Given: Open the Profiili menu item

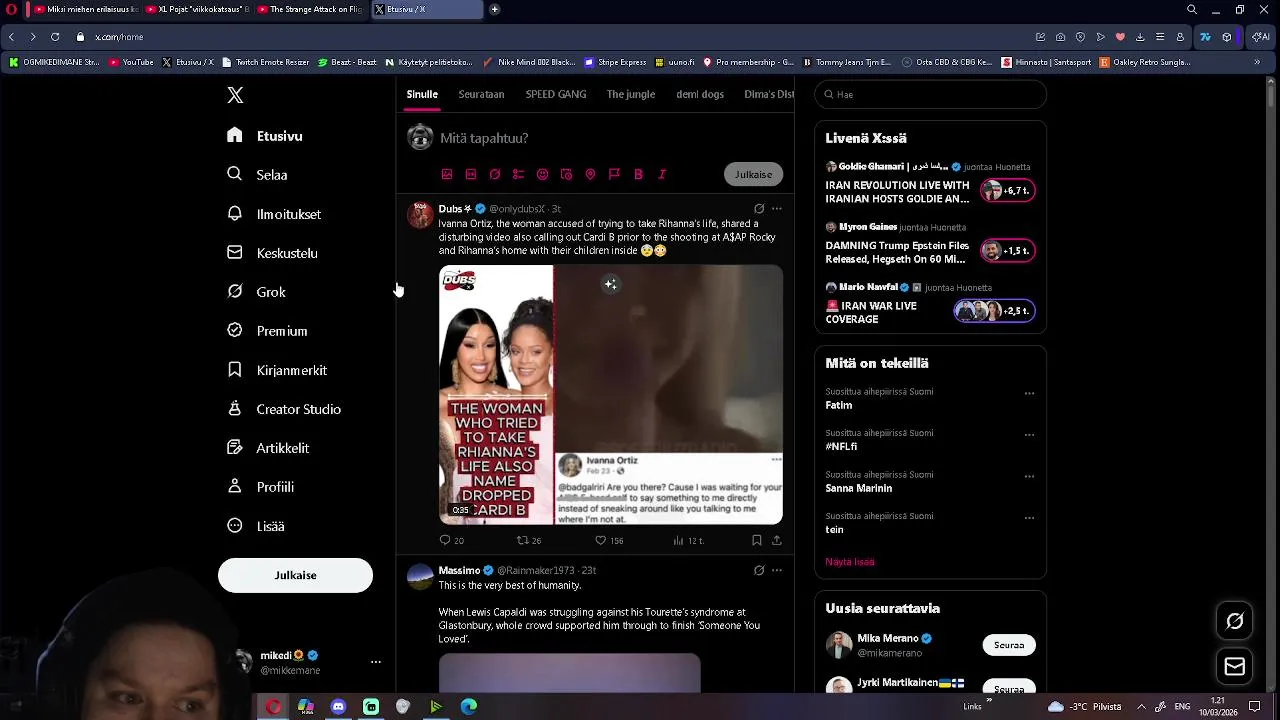Looking at the screenshot, I should point(260,487).
